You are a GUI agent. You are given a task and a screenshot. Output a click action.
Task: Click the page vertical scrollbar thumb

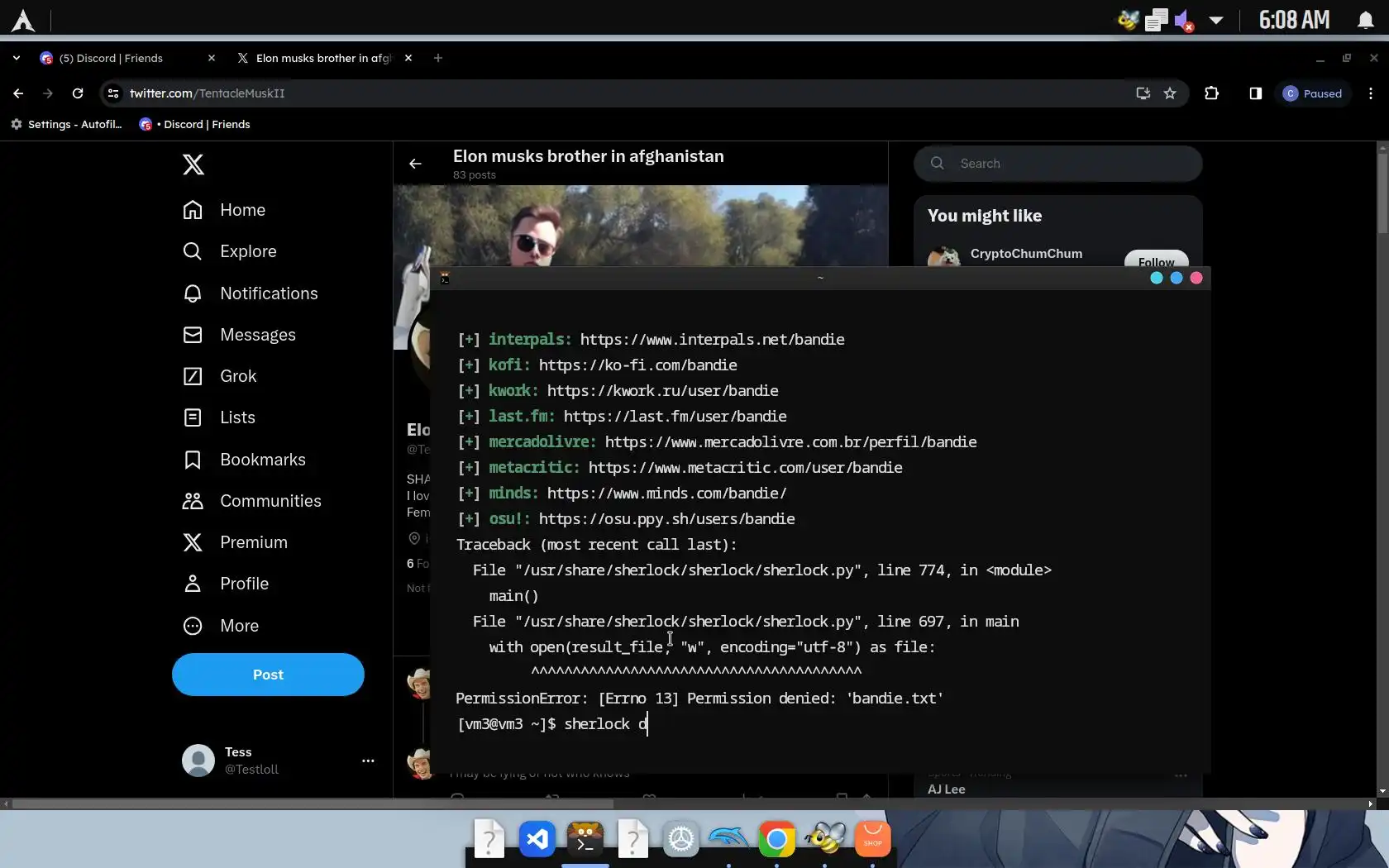click(x=1382, y=192)
